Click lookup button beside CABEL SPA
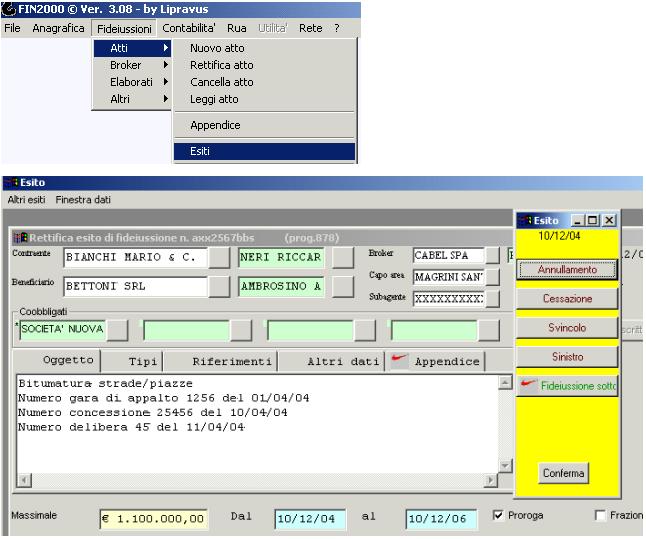Viewport: 646px width, 539px height. [x=493, y=255]
